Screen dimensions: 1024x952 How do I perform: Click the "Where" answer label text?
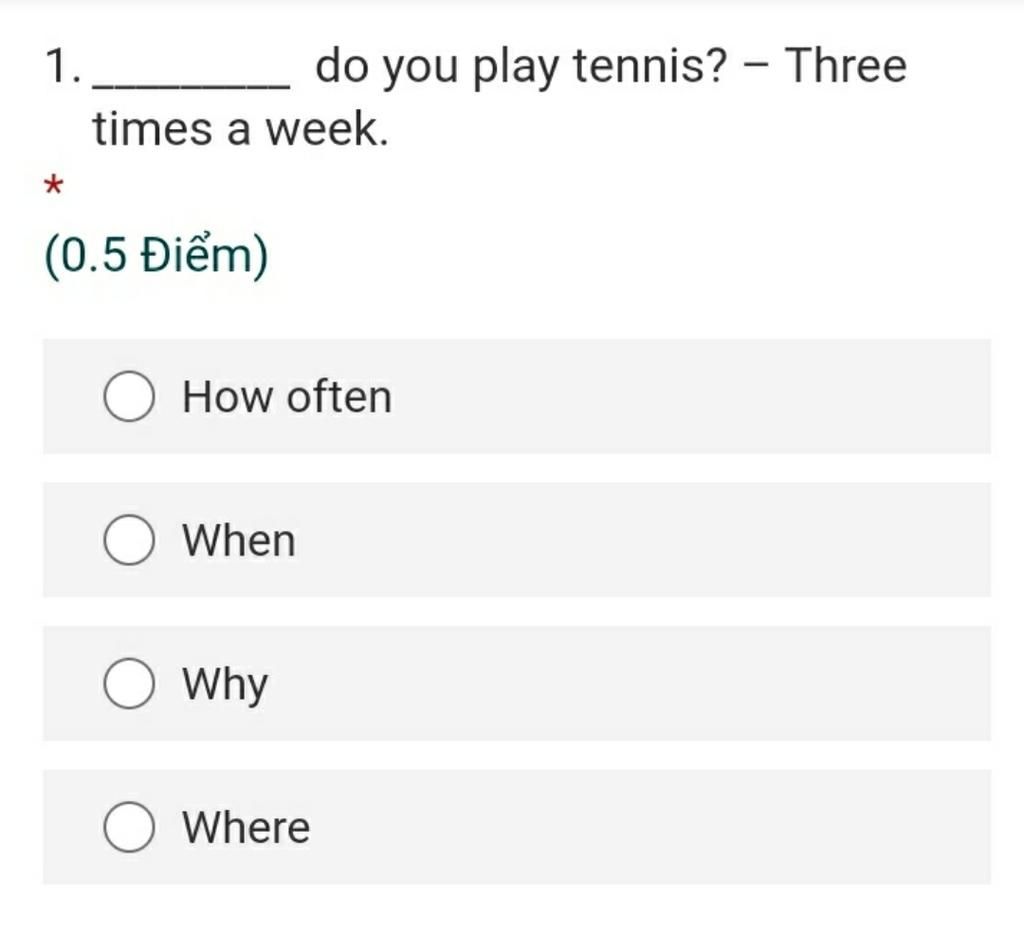click(x=246, y=827)
